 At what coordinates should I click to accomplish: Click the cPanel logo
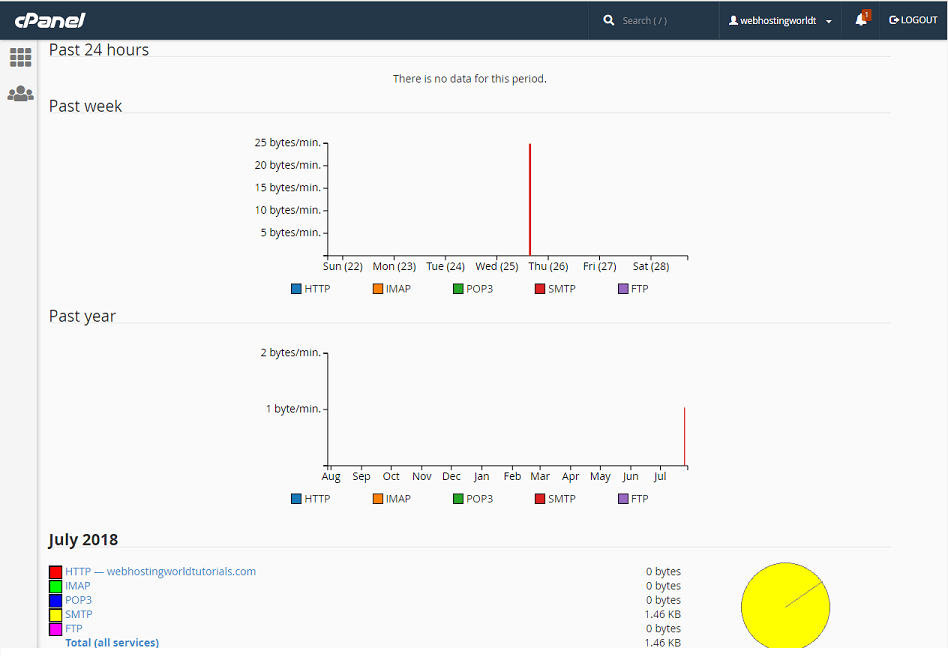point(48,19)
